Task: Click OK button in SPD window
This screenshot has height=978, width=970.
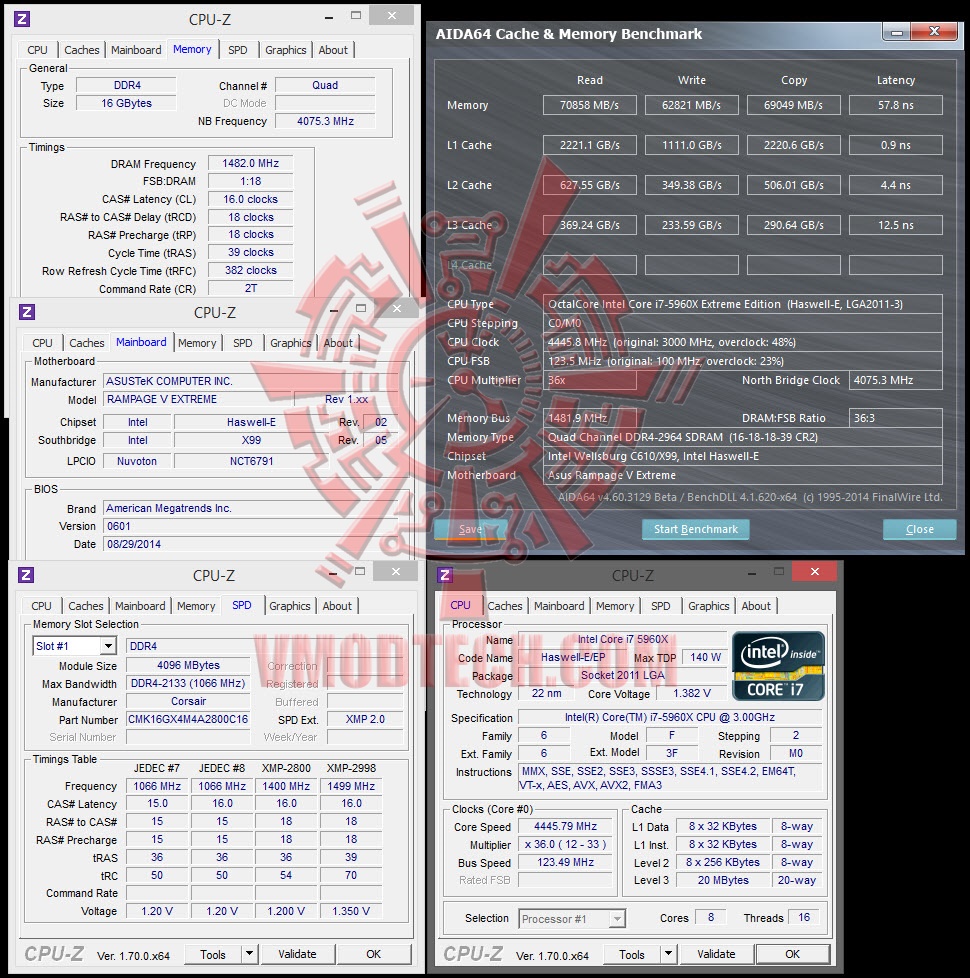Action: 374,954
